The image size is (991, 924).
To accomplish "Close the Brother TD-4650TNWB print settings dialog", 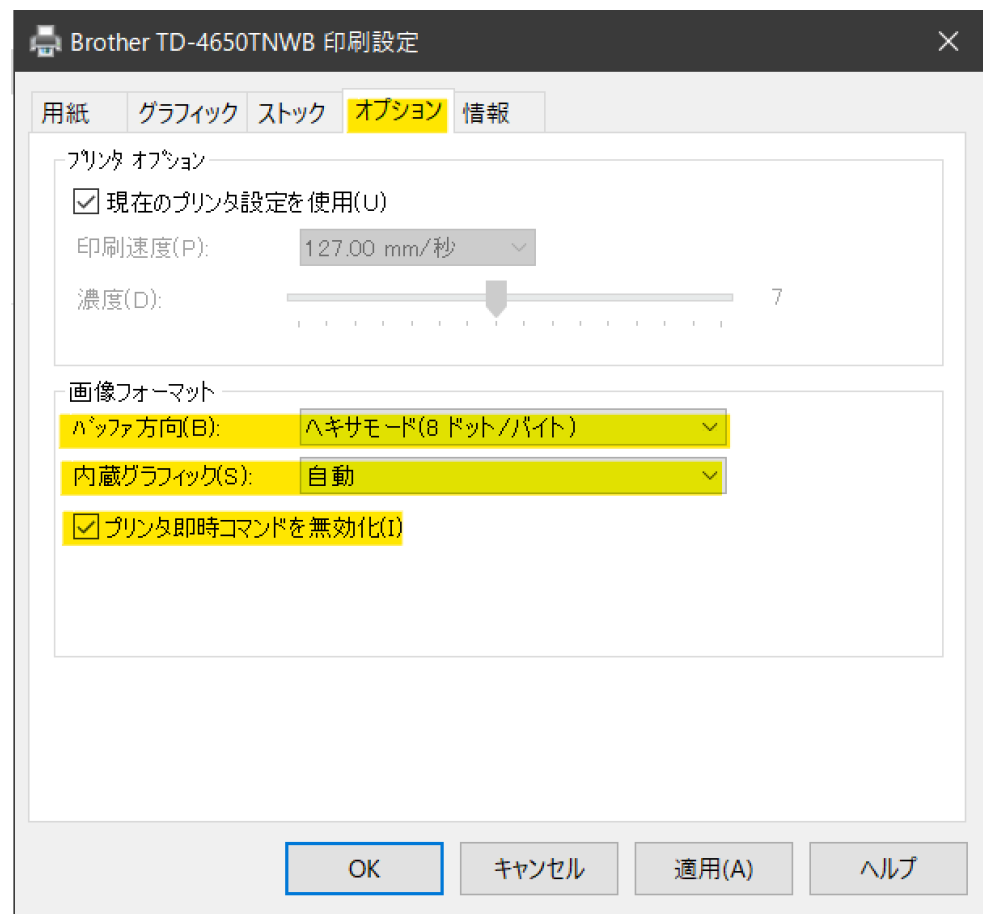I will coord(948,41).
